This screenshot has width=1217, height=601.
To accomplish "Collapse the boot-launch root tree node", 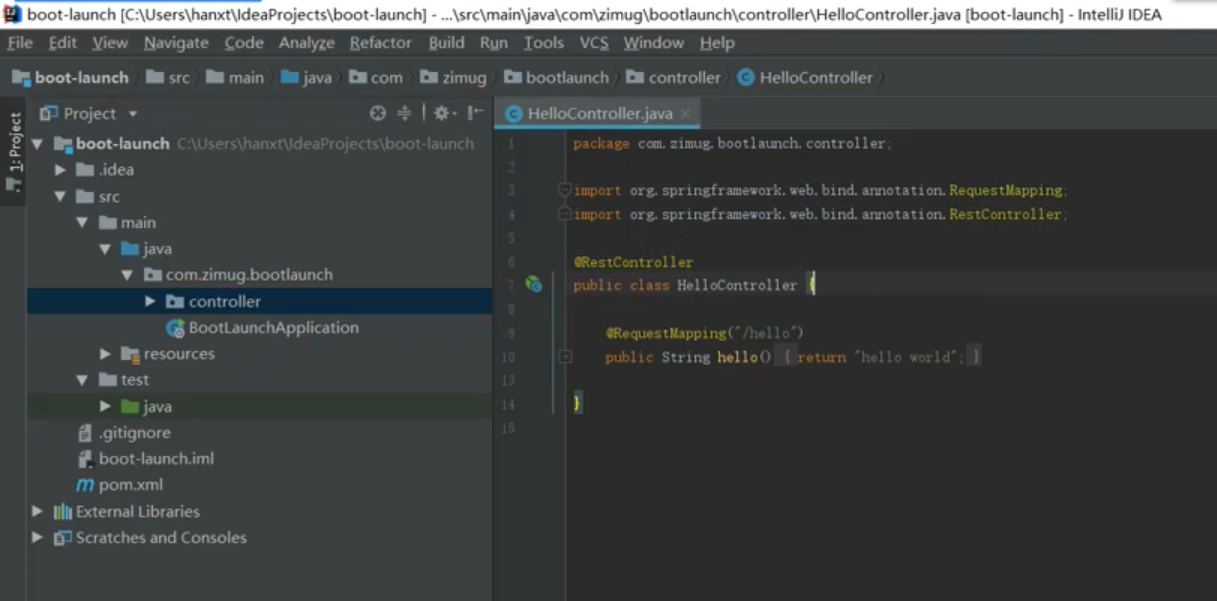I will tap(37, 144).
